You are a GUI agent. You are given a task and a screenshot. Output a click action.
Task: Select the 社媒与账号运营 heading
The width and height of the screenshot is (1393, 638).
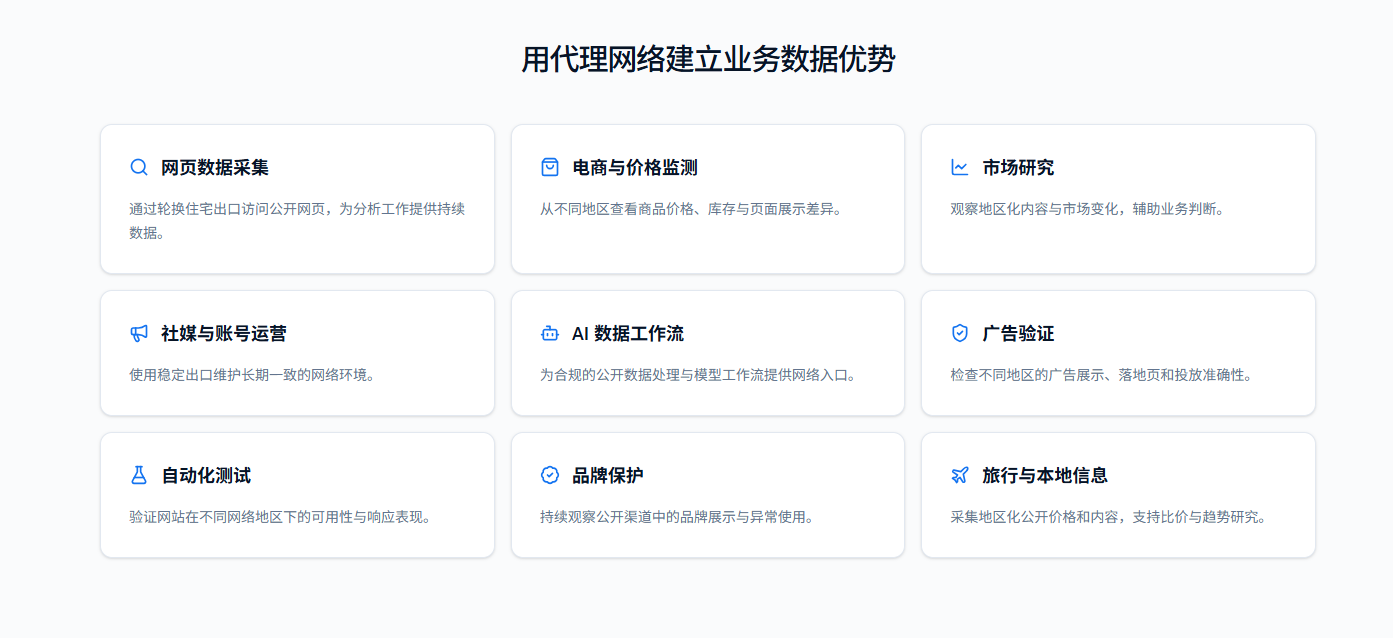pos(224,333)
